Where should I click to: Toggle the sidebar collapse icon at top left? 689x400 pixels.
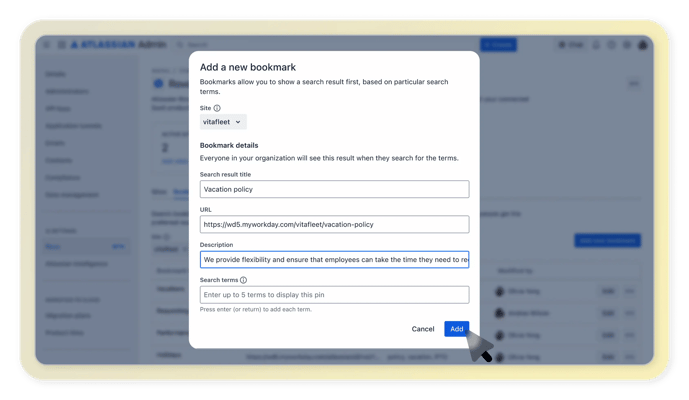click(47, 45)
